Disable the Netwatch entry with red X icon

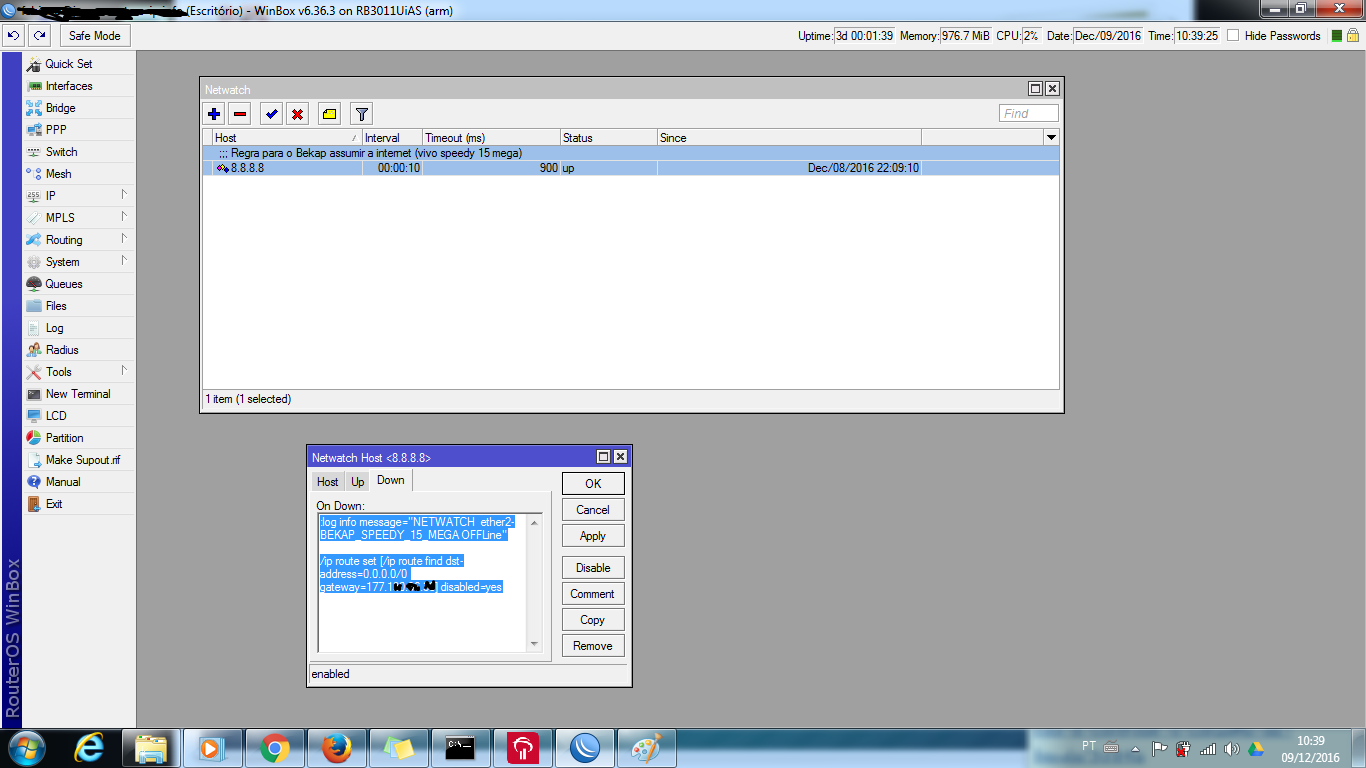click(x=297, y=114)
